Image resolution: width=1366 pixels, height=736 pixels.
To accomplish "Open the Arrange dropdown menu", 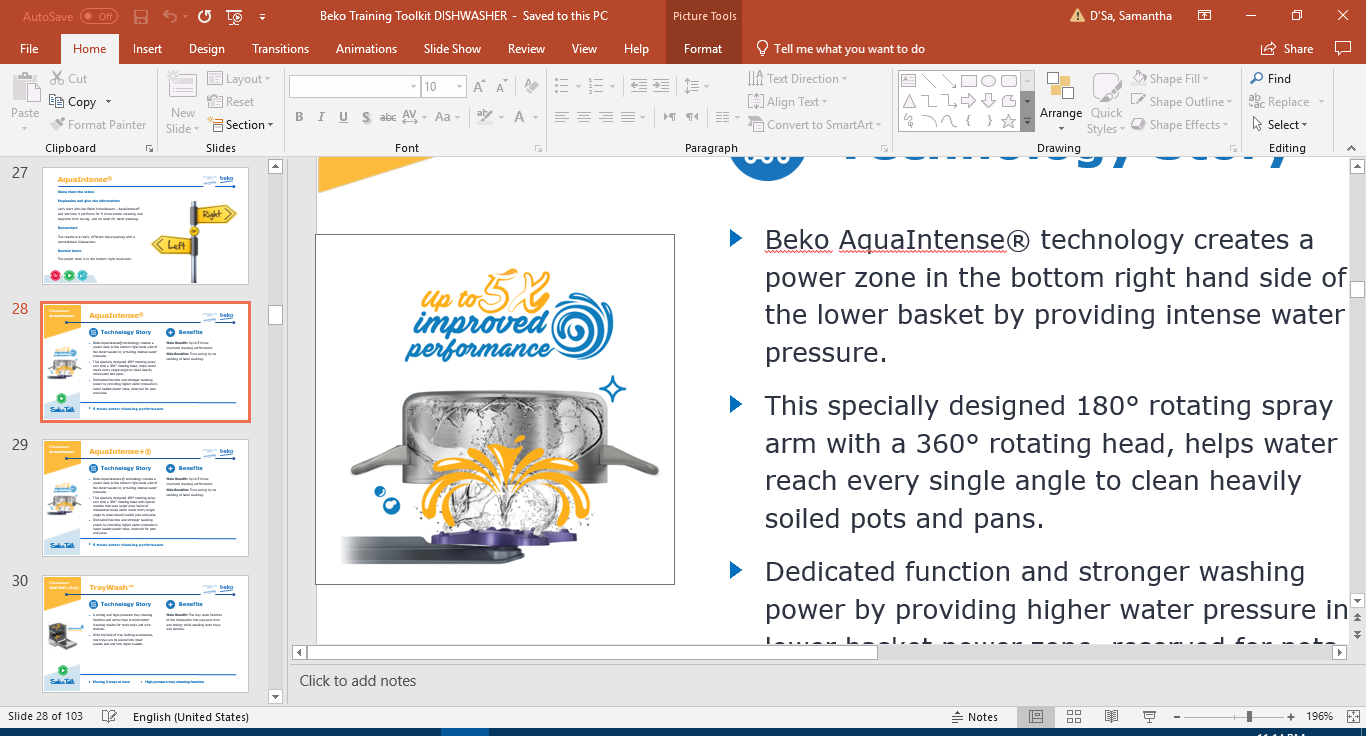I will 1060,102.
